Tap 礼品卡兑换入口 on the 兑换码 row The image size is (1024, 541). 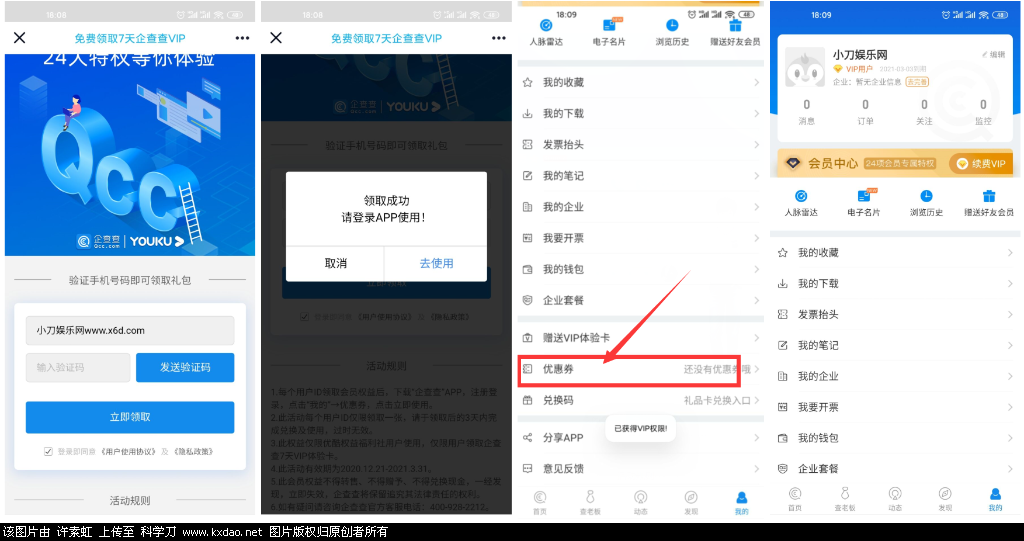click(x=717, y=401)
